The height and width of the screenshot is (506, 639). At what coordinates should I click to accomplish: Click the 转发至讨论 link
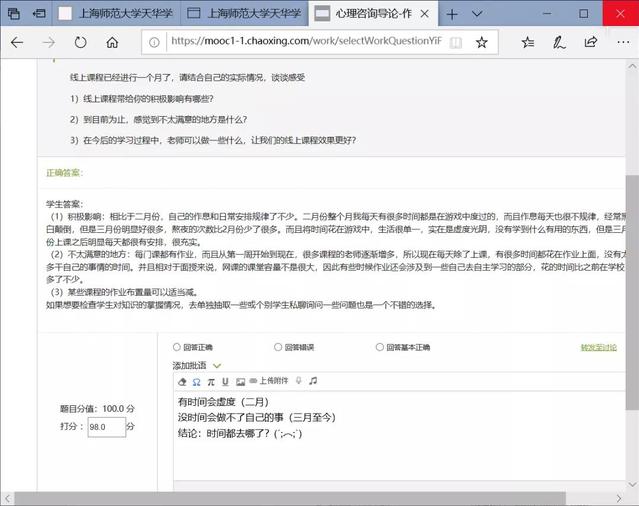click(600, 347)
